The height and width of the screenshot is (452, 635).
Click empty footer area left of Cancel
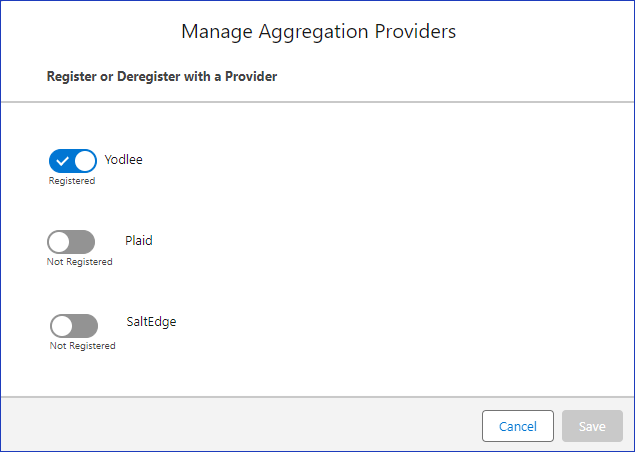[241, 425]
